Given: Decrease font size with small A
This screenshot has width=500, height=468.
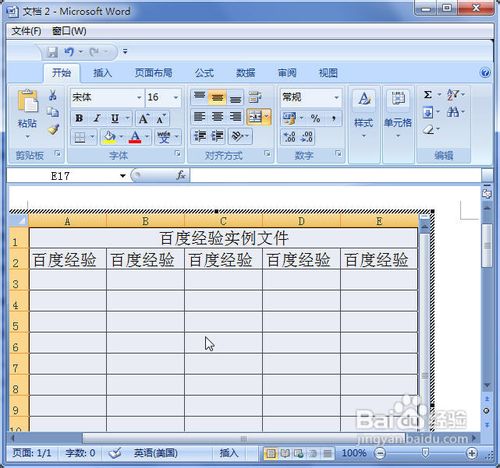Looking at the screenshot, I should pos(161,119).
